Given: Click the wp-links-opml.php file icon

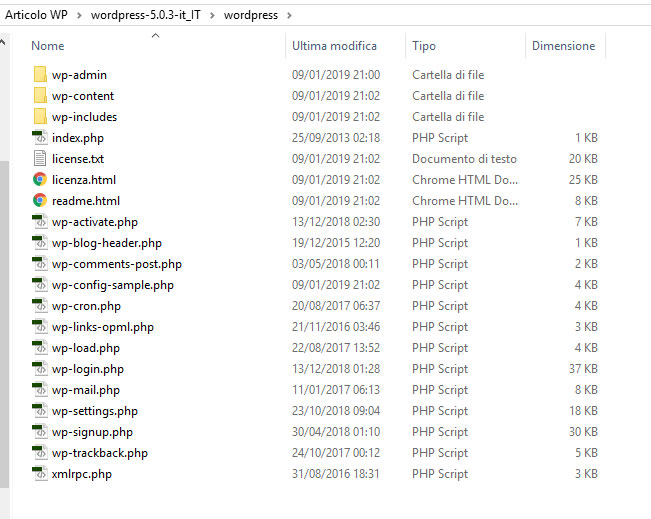Looking at the screenshot, I should (x=40, y=327).
